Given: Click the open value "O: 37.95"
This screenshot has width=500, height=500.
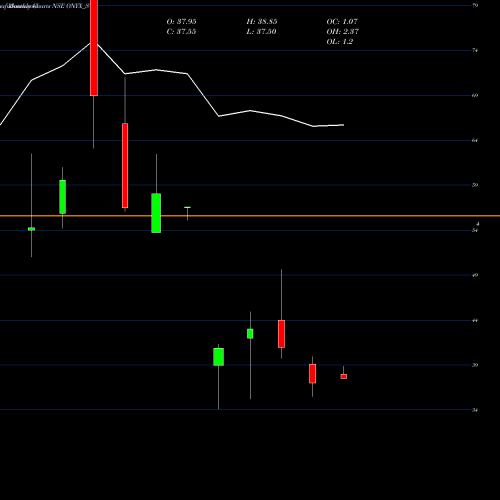Looking at the screenshot, I should point(181,22).
